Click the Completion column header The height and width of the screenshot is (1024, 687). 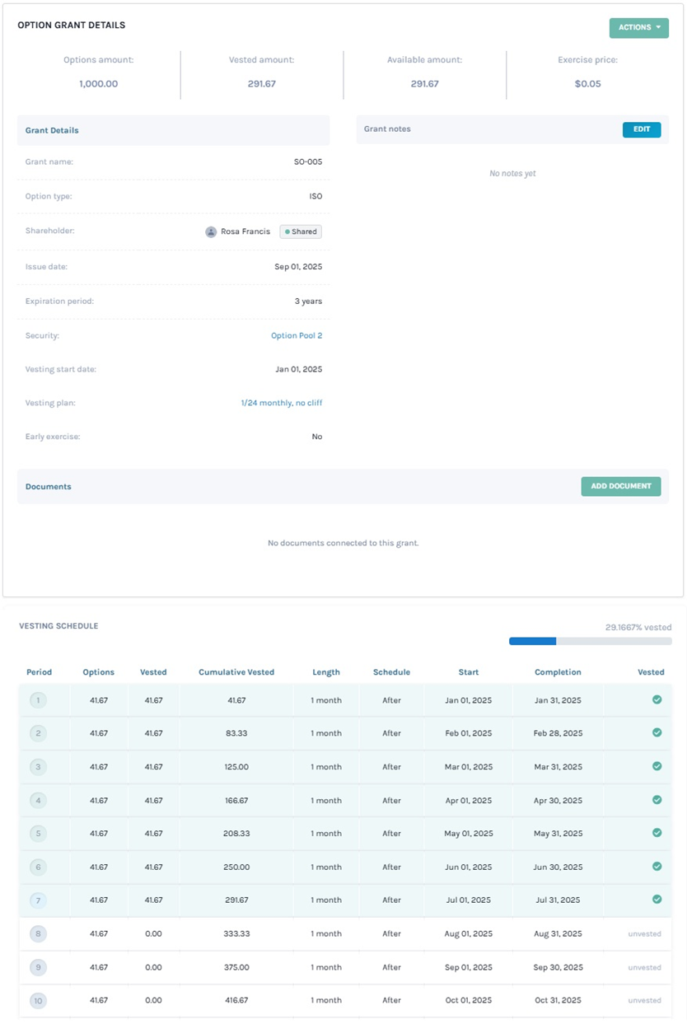pyautogui.click(x=557, y=673)
